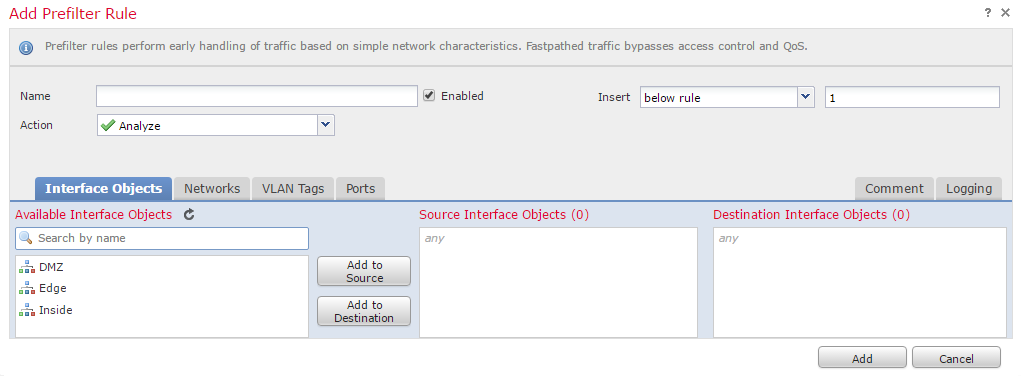Open the Comment tab
The height and width of the screenshot is (377, 1021).
click(894, 189)
